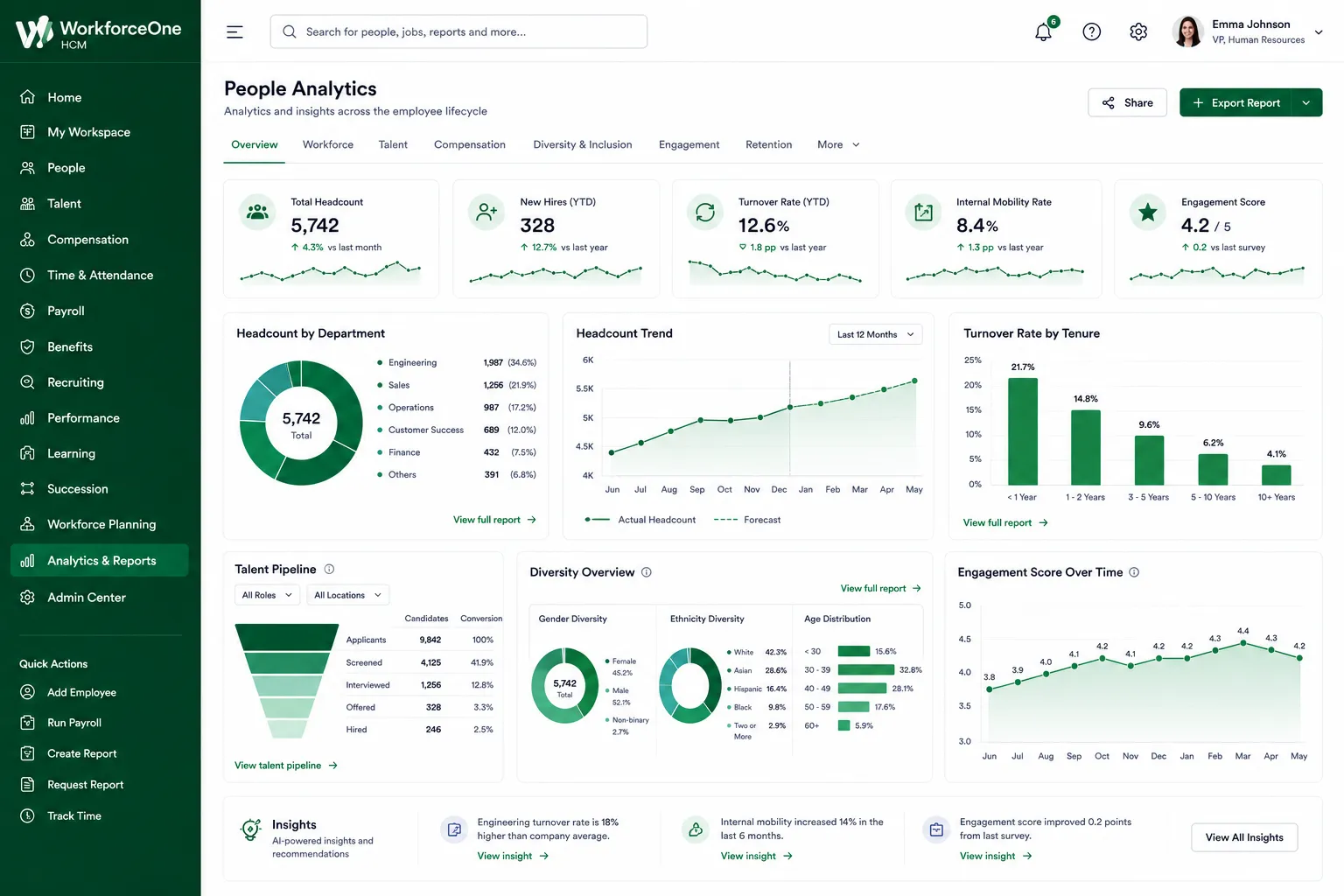The image size is (1344, 896).
Task: Open View full report in Diversity Overview
Action: (x=881, y=589)
